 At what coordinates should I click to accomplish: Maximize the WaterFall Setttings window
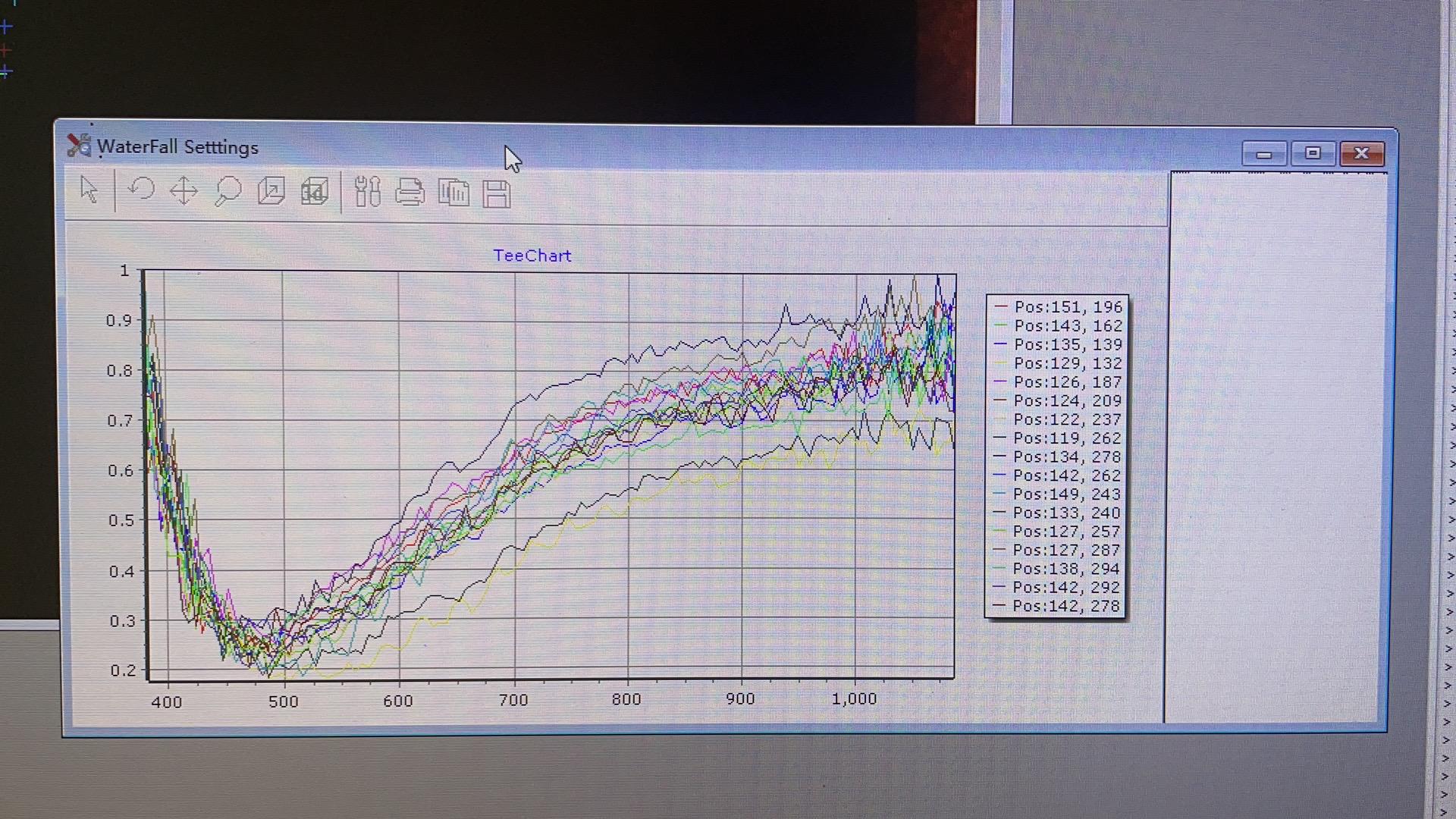pos(1313,154)
